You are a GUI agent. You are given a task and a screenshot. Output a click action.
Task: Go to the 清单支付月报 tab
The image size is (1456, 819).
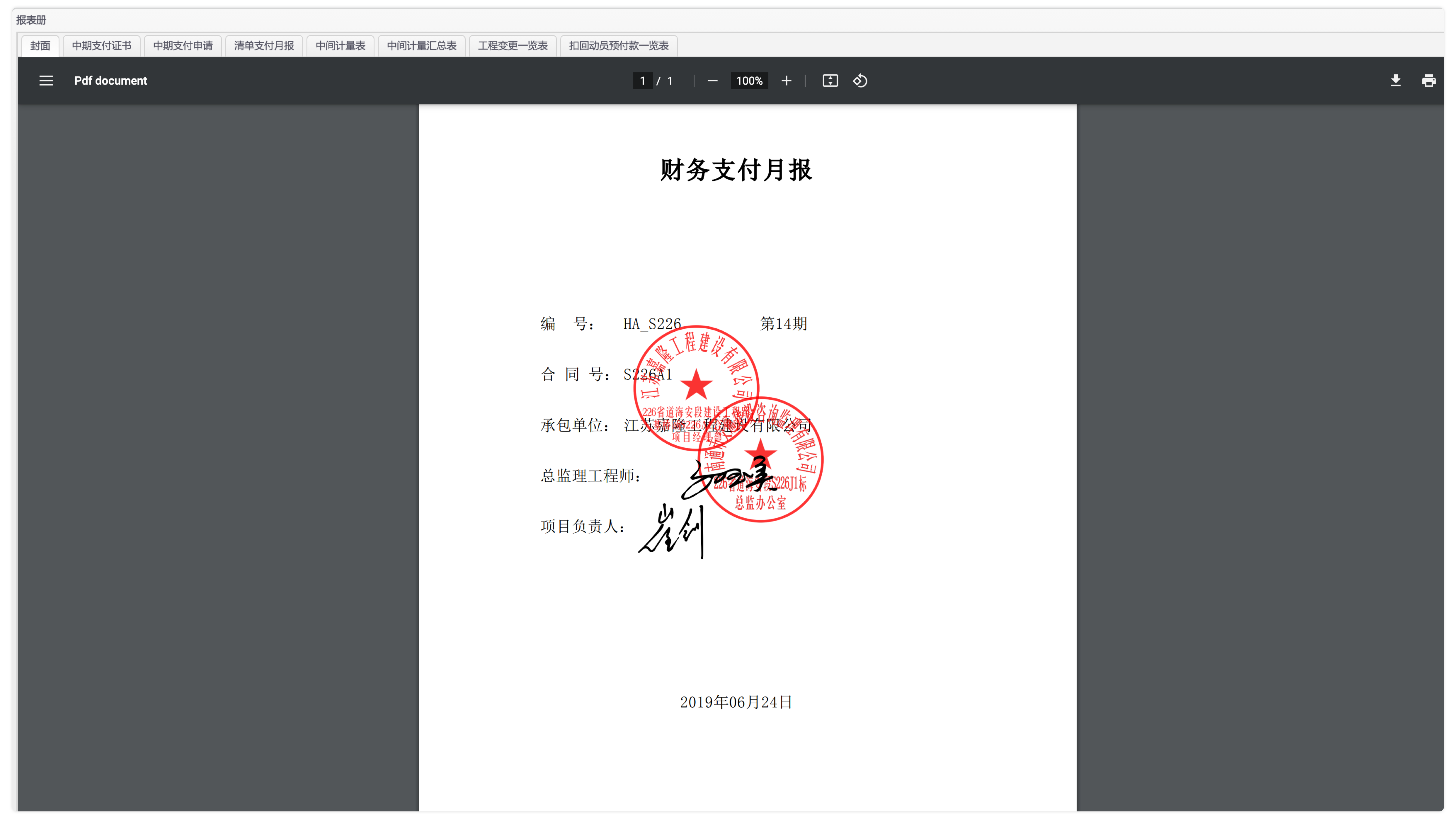click(264, 46)
